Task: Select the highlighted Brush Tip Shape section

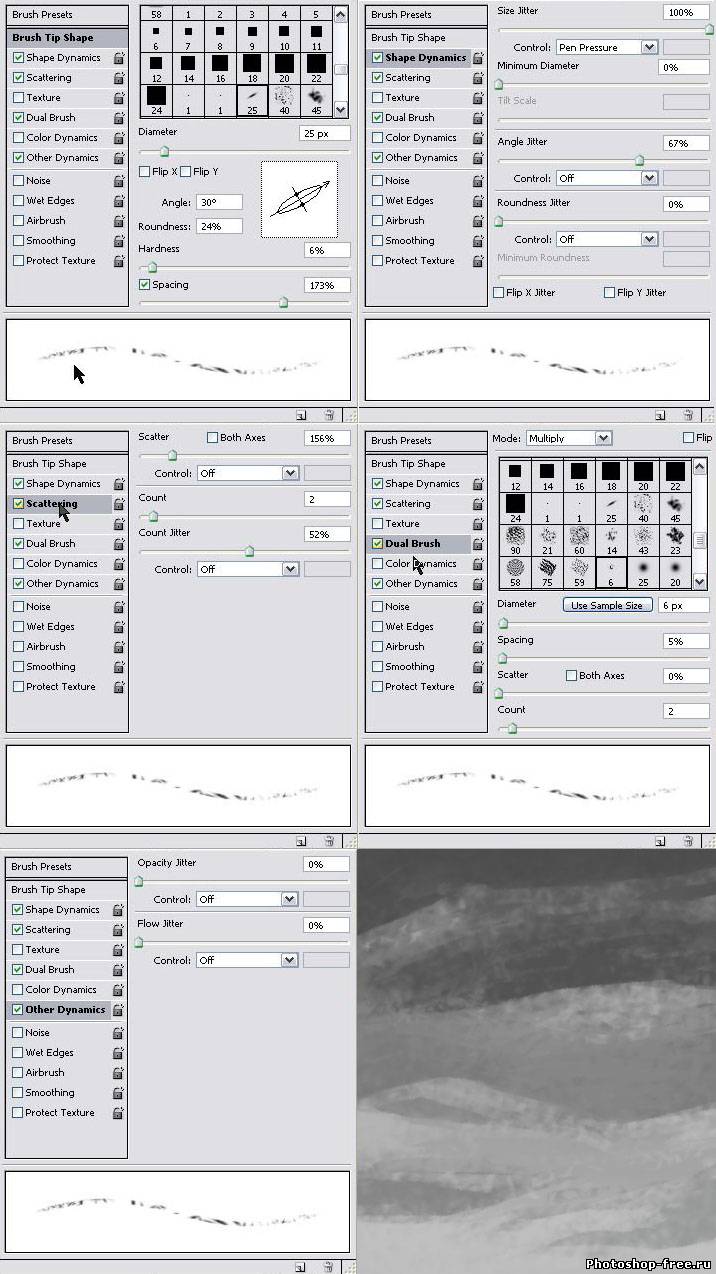Action: 53,38
